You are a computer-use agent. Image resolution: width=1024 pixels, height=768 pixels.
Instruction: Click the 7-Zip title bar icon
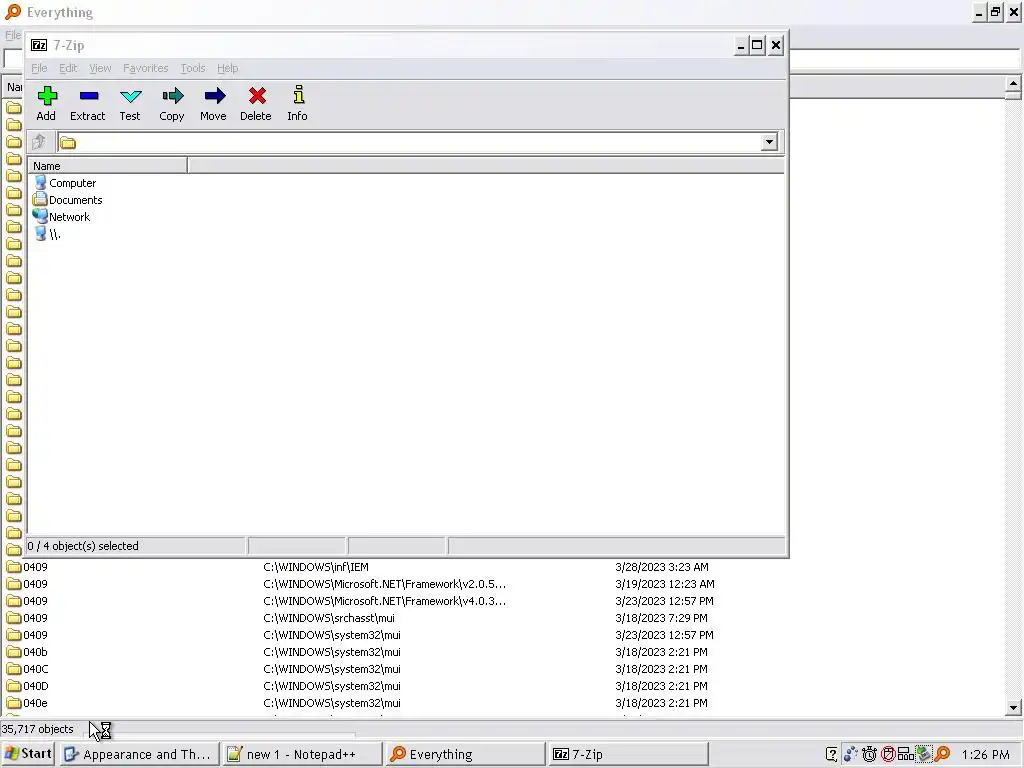coord(39,45)
